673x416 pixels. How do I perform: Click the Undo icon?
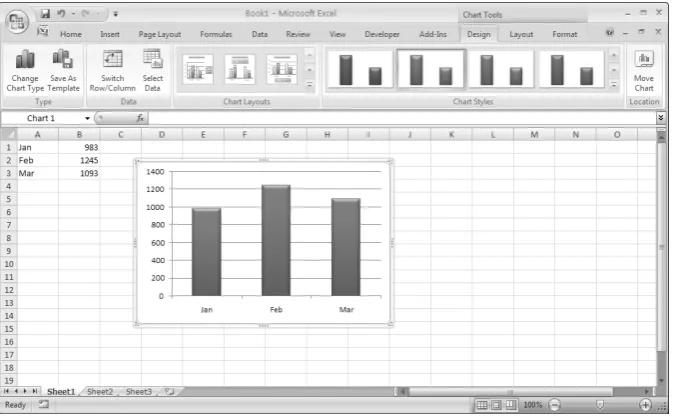point(61,14)
